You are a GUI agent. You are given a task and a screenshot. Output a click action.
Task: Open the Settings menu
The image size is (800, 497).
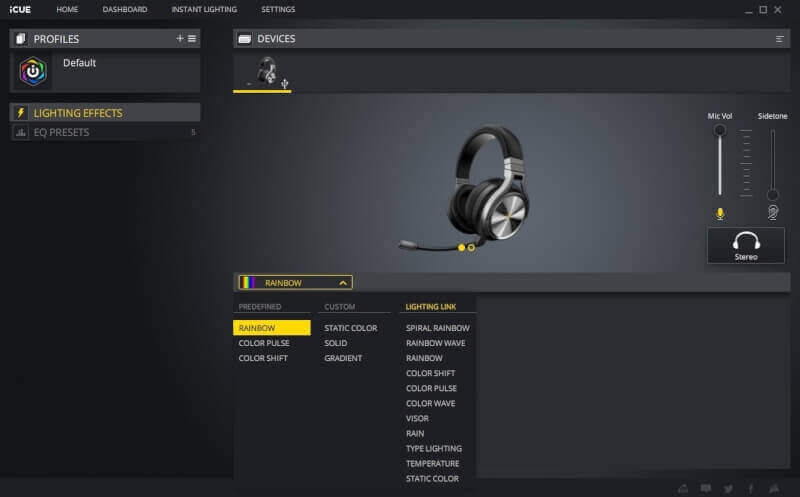(278, 9)
